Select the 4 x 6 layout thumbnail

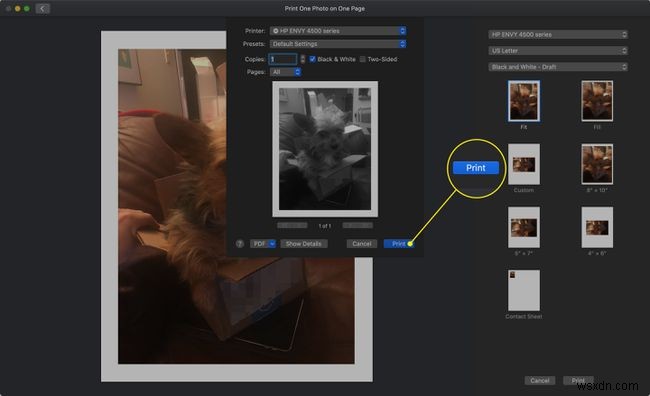point(597,227)
